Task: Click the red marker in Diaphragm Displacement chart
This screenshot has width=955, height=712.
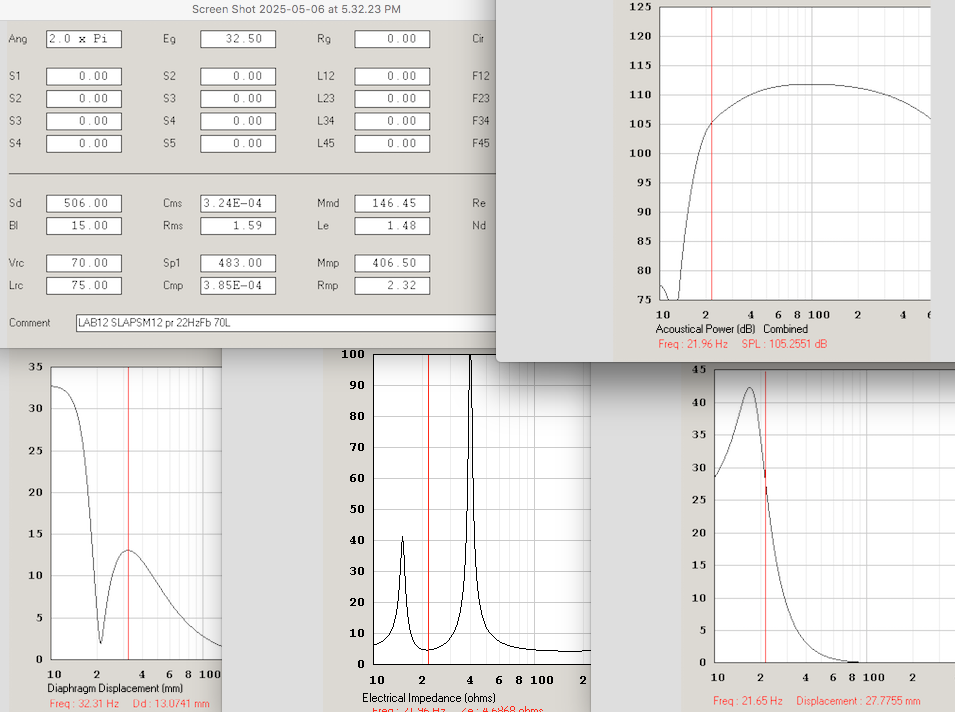Action: [x=128, y=513]
